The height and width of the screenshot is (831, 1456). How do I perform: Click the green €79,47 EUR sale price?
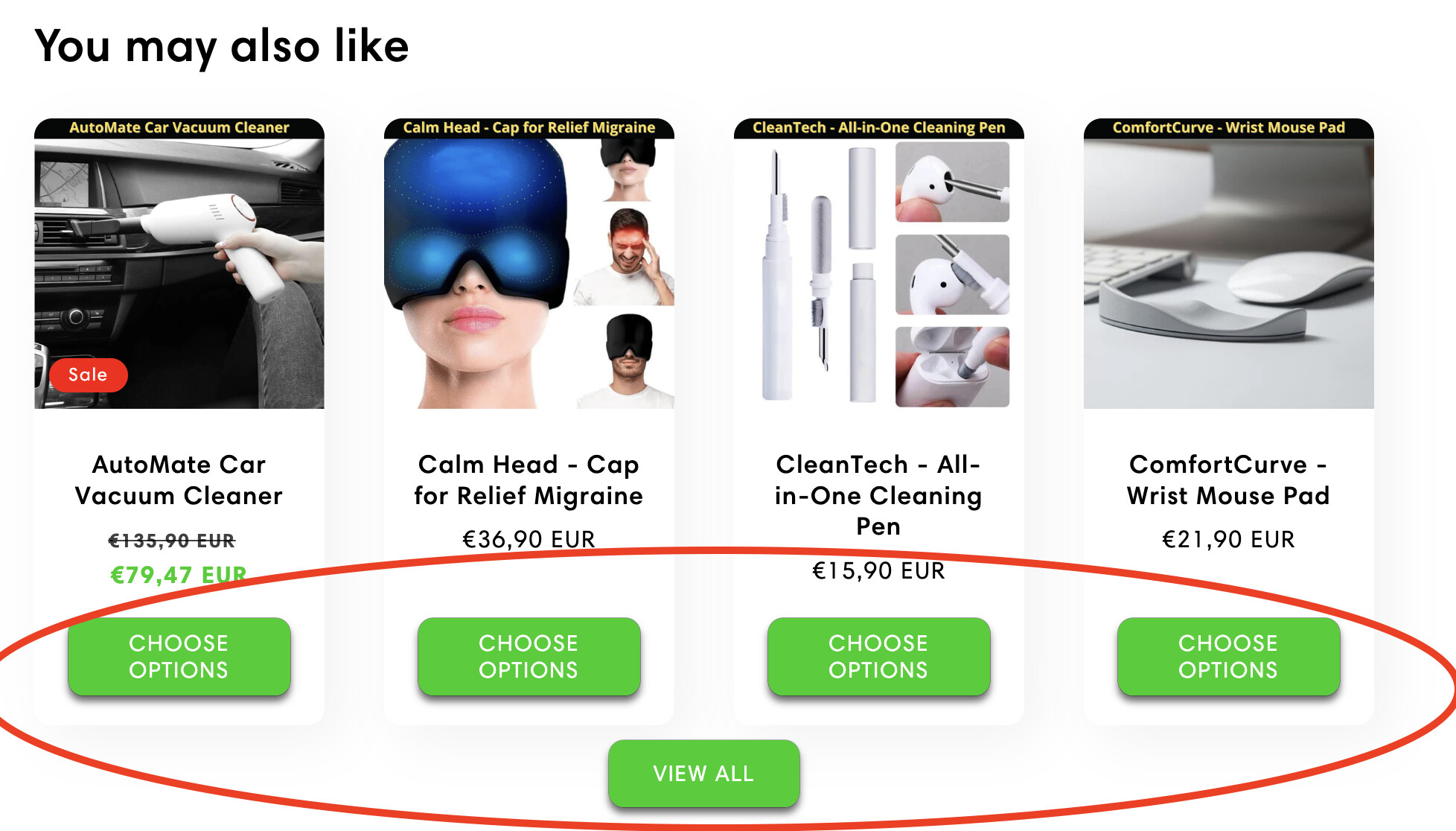pyautogui.click(x=179, y=575)
